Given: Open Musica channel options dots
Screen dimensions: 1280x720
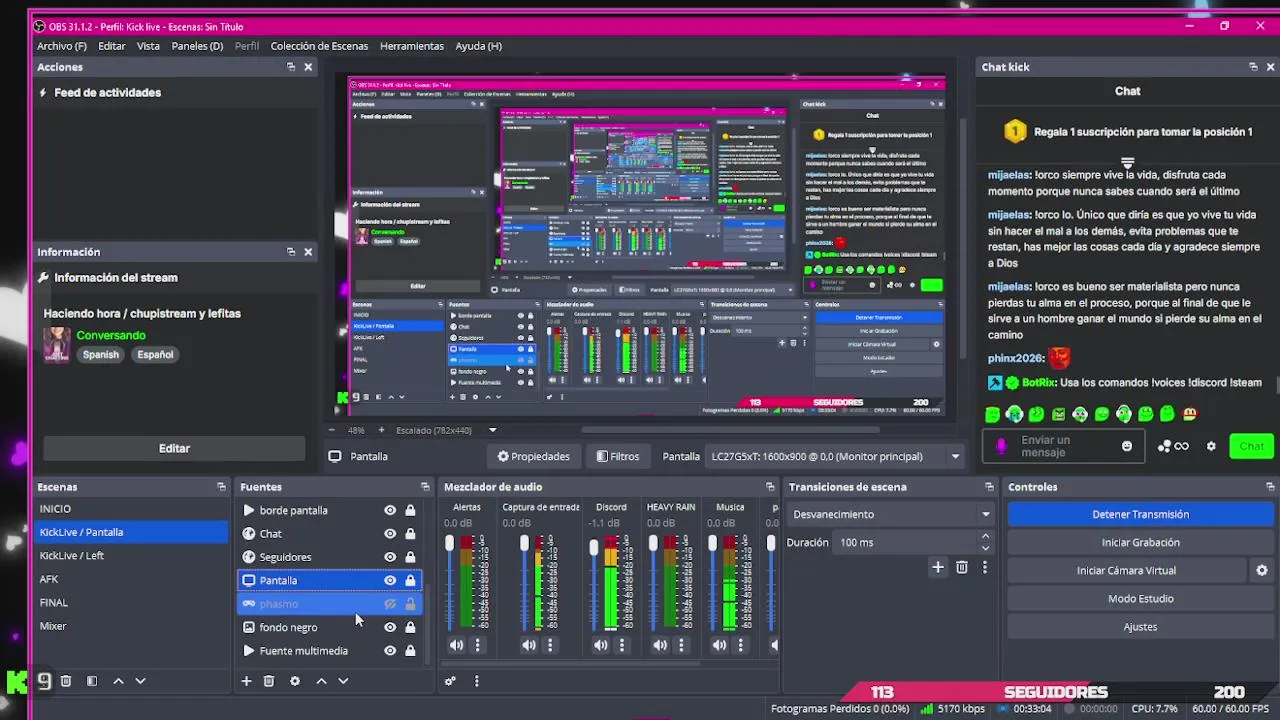Looking at the screenshot, I should [740, 645].
